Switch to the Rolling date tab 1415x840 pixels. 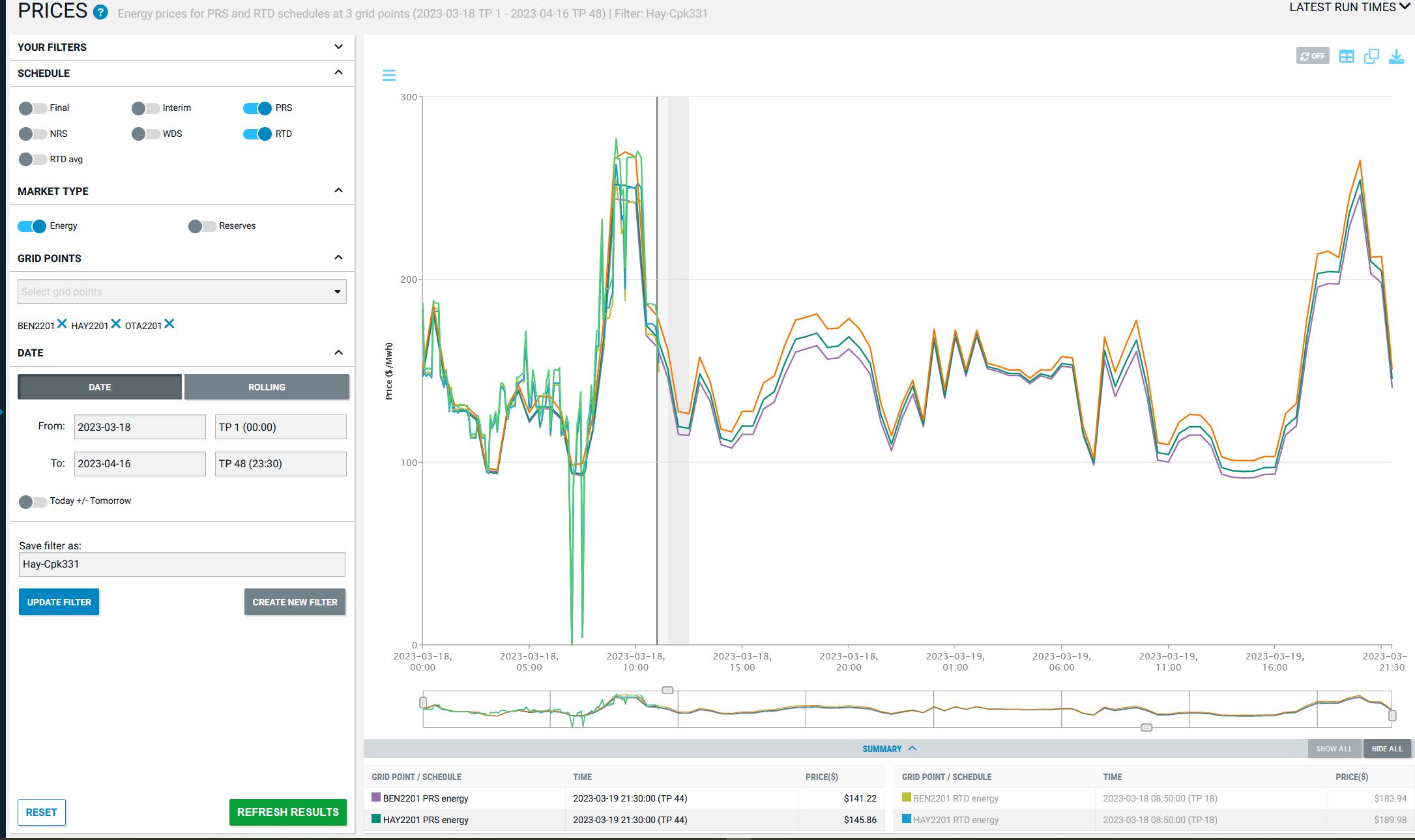point(267,387)
